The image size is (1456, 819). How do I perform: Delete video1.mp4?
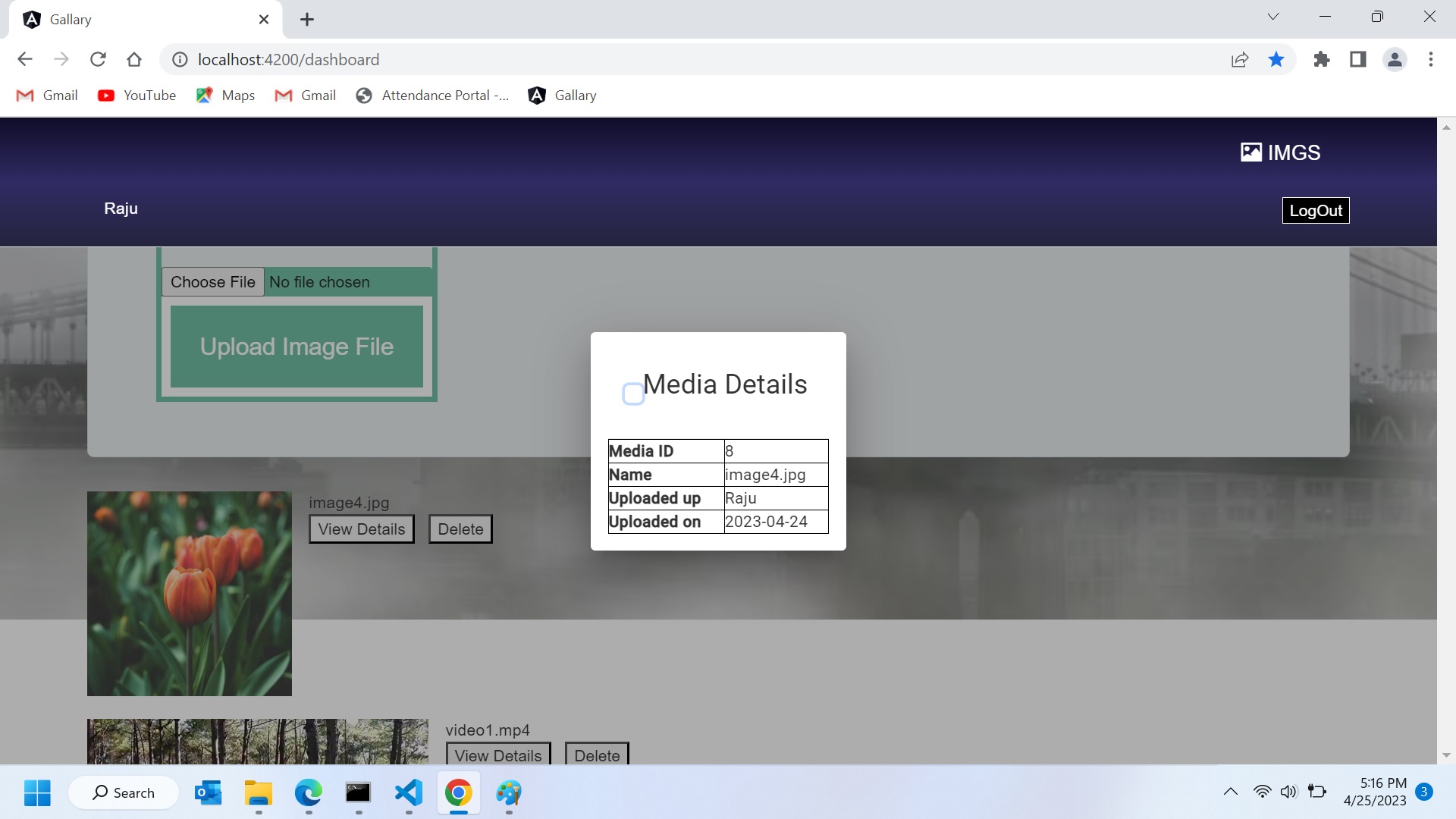coord(597,755)
